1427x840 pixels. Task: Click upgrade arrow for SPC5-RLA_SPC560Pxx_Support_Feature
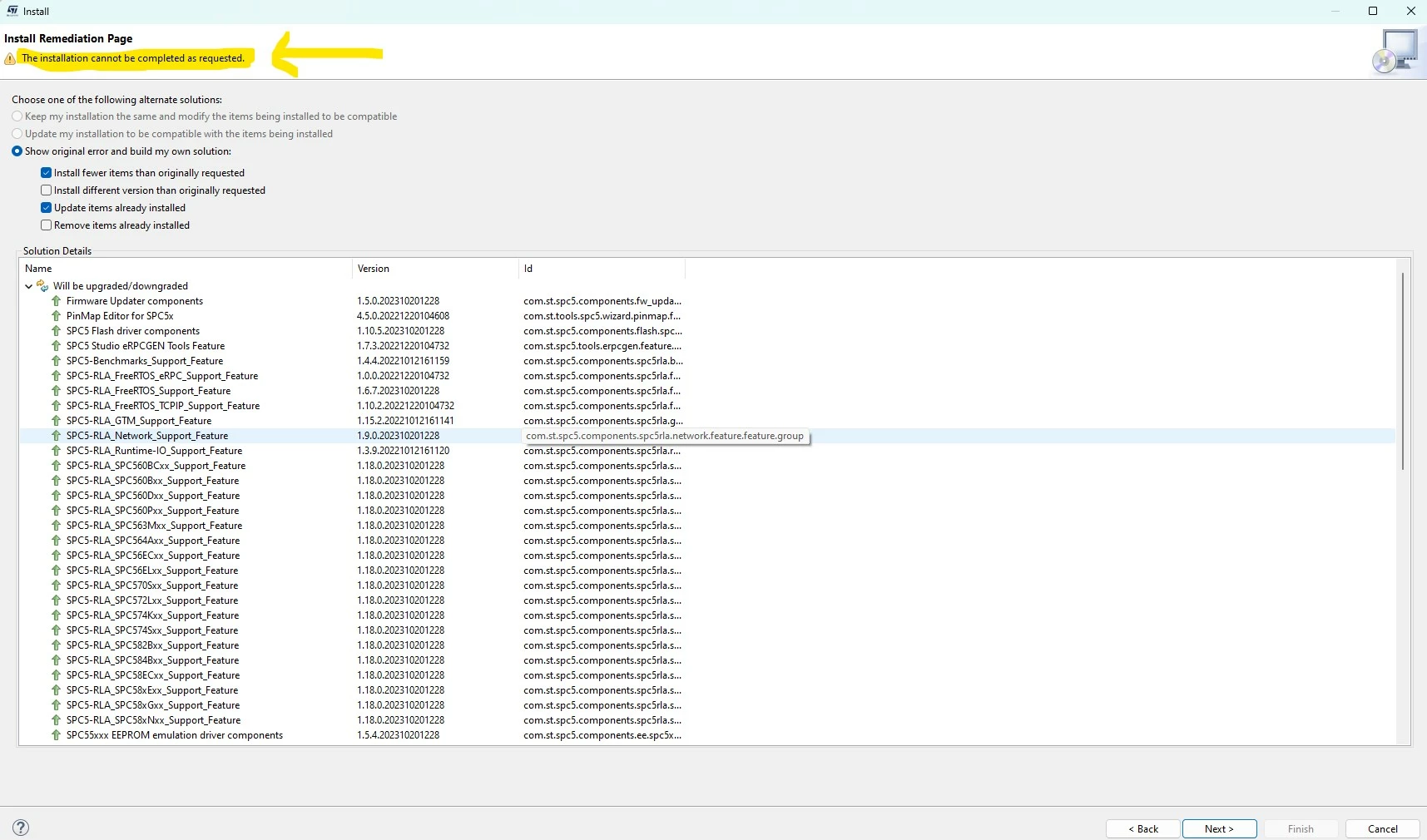57,511
